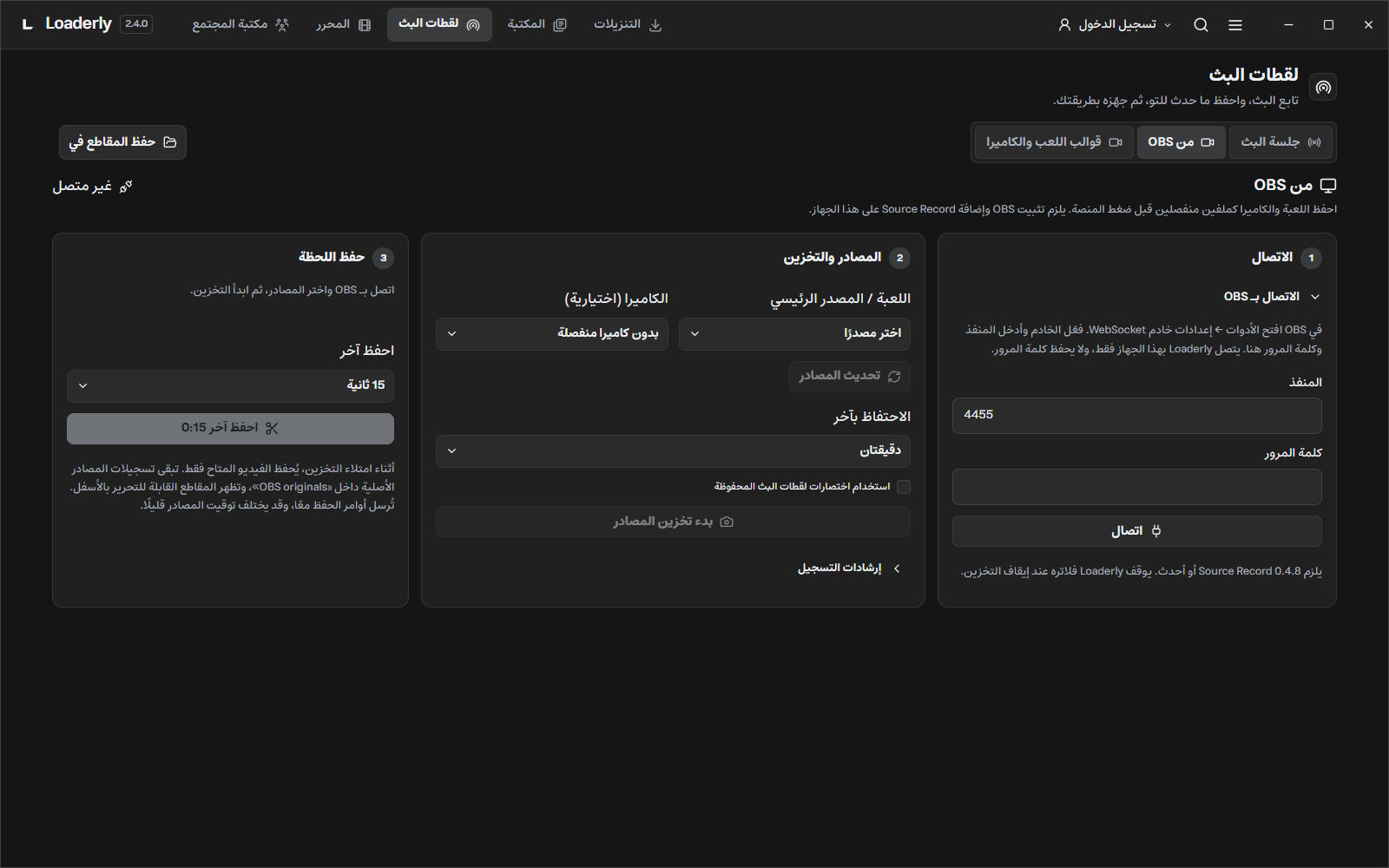Open the 15 ثانية duration dropdown
Image resolution: width=1389 pixels, height=868 pixels.
230,386
